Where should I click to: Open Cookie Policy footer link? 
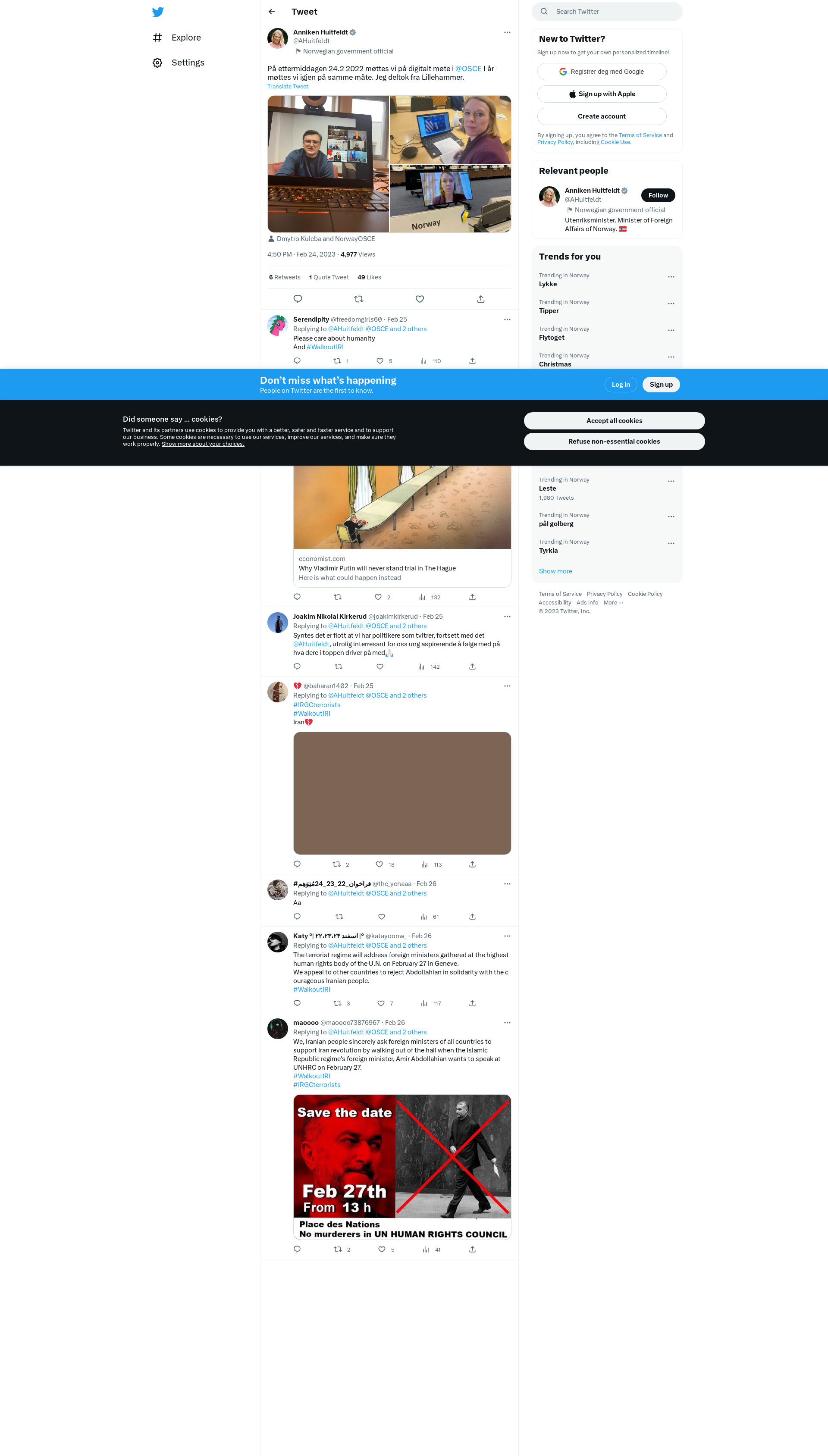pyautogui.click(x=645, y=594)
